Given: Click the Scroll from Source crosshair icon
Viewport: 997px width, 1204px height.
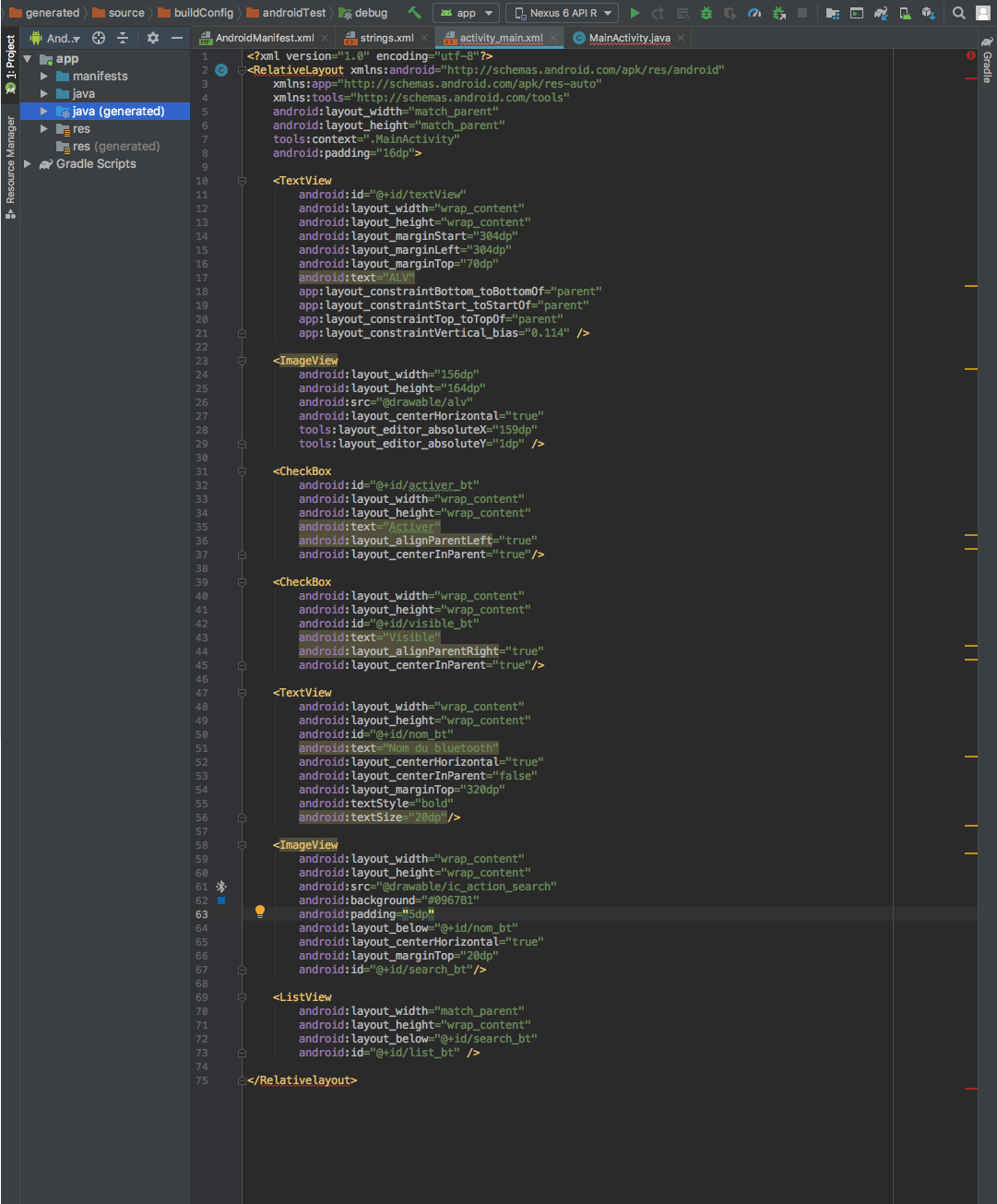Looking at the screenshot, I should (x=99, y=38).
